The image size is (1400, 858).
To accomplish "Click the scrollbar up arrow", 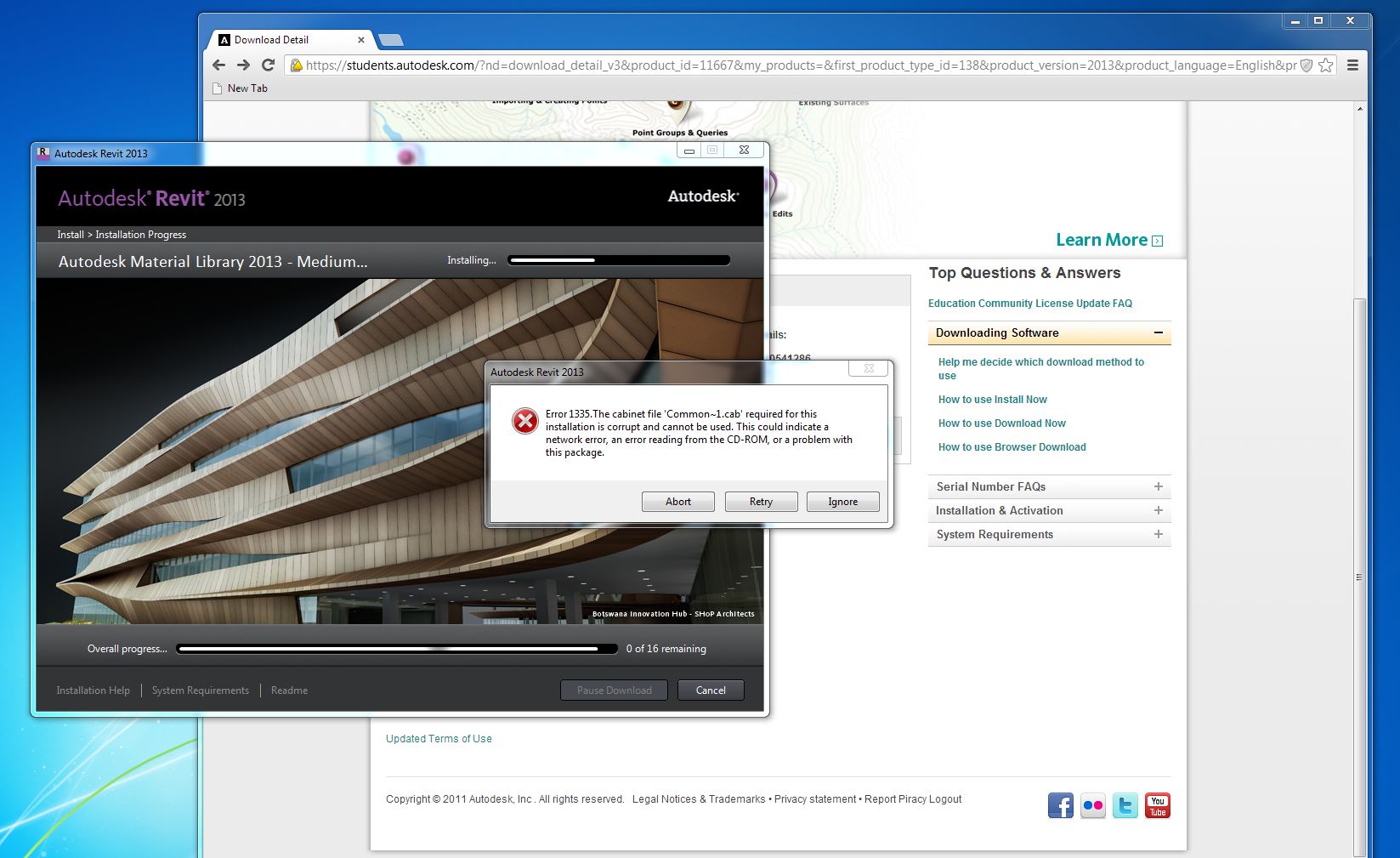I will coord(1360,109).
